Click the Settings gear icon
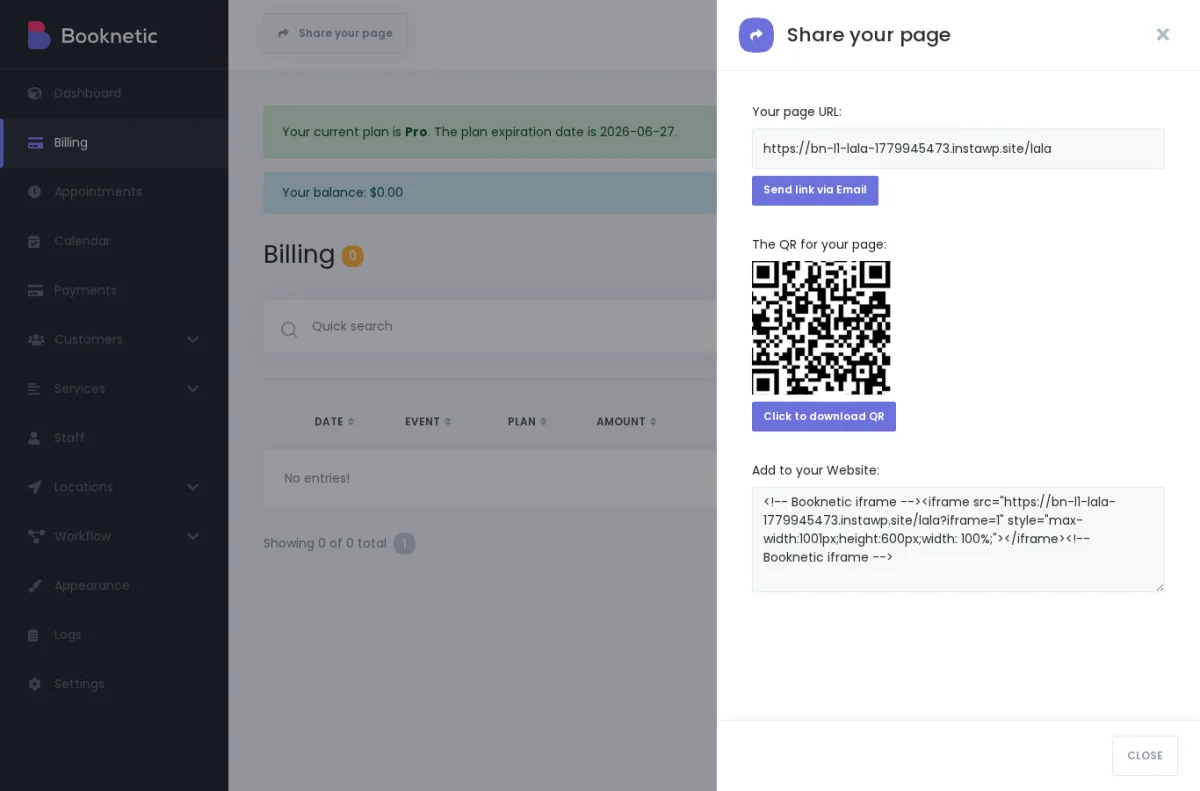 pyautogui.click(x=35, y=684)
